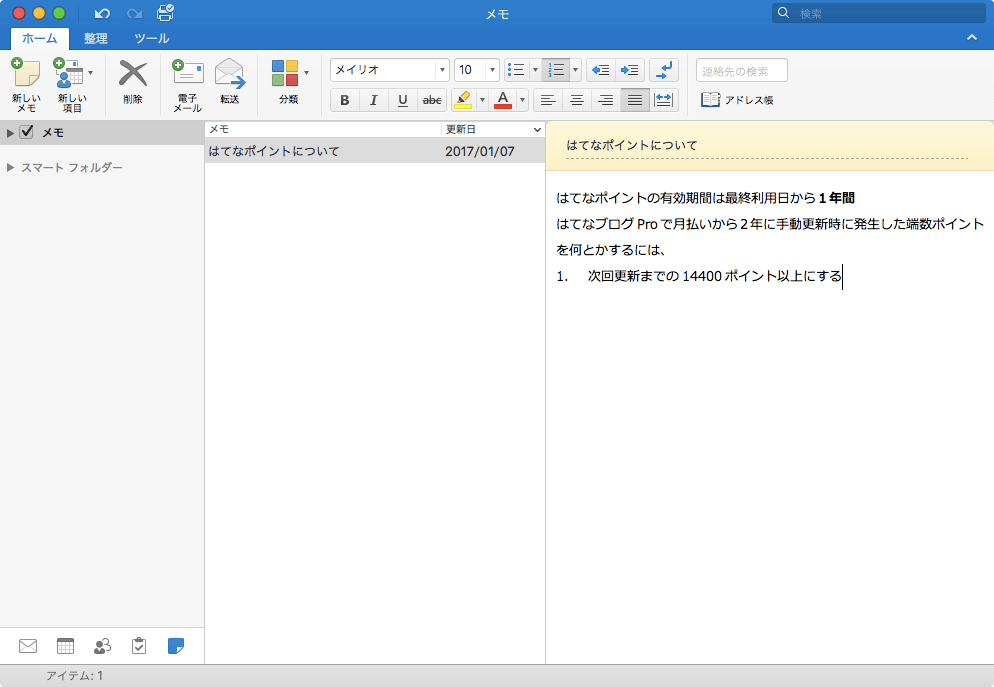Image resolution: width=994 pixels, height=687 pixels.
Task: Open bulleted list style dropdown
Action: [x=536, y=70]
